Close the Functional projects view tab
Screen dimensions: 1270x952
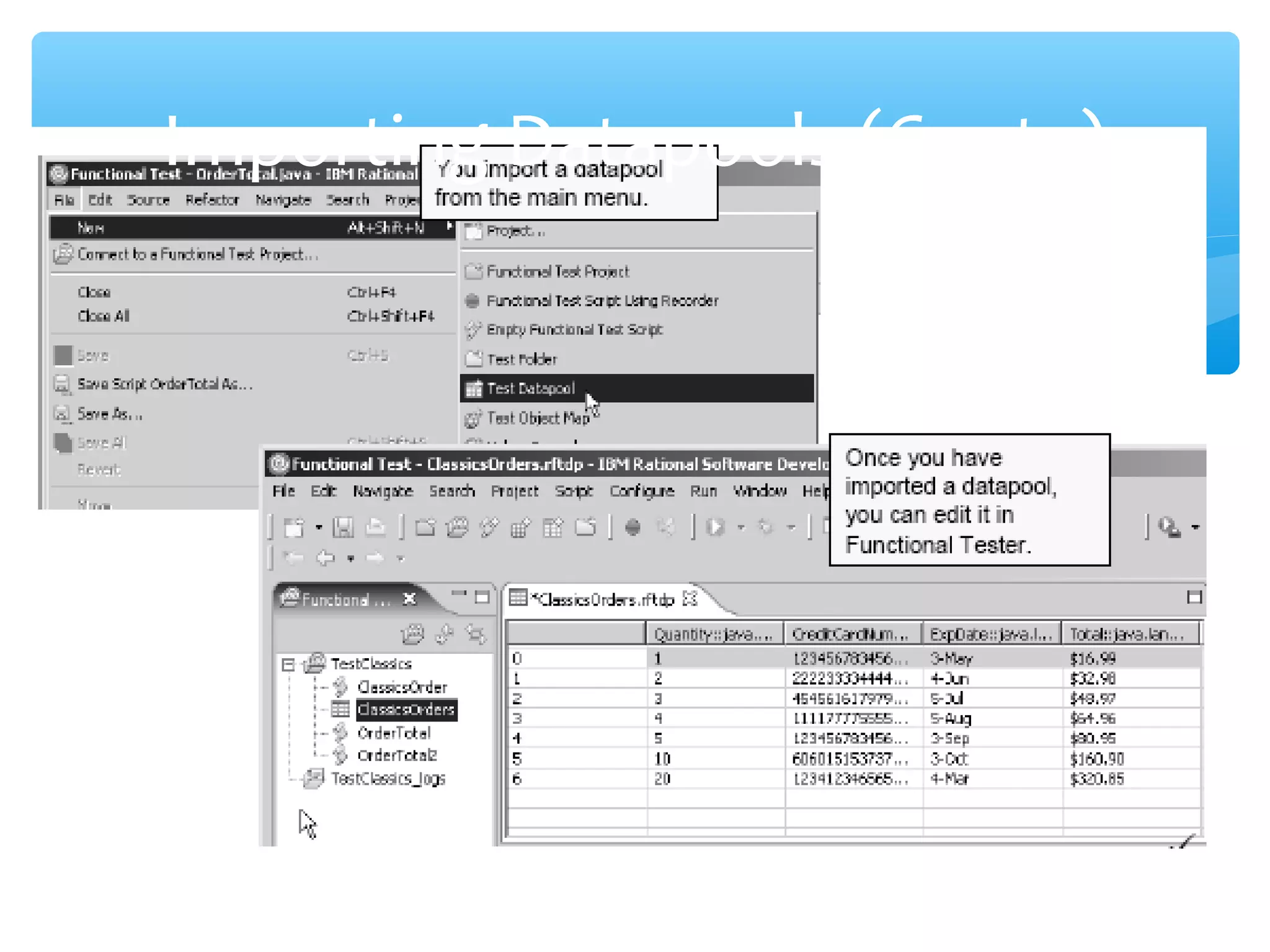(x=409, y=599)
